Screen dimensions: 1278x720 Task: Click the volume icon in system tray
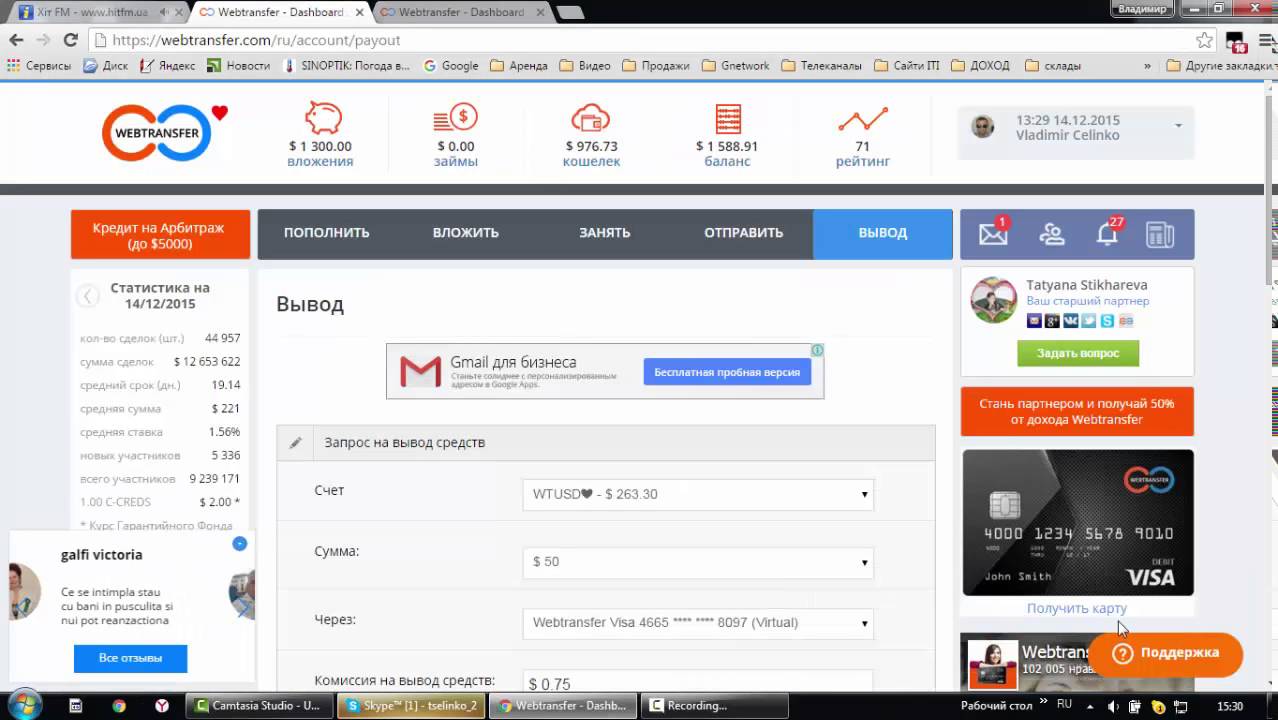pos(1112,706)
